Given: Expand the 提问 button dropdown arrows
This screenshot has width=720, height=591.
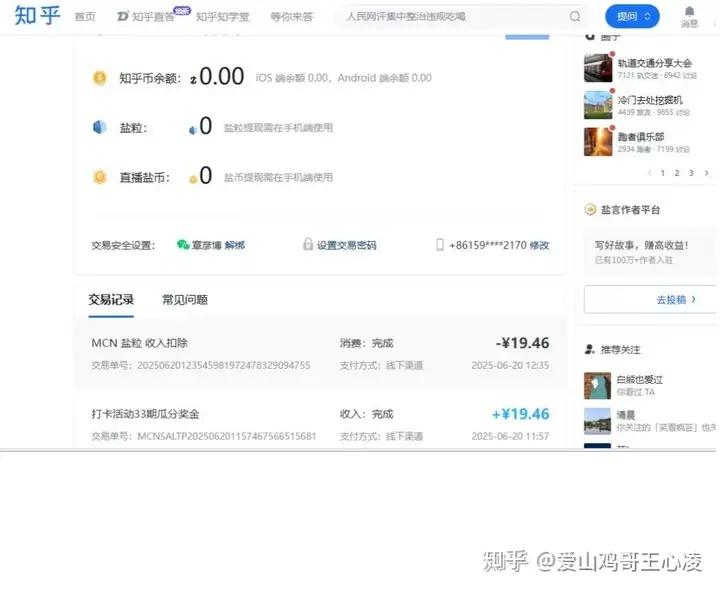Looking at the screenshot, I should (647, 17).
